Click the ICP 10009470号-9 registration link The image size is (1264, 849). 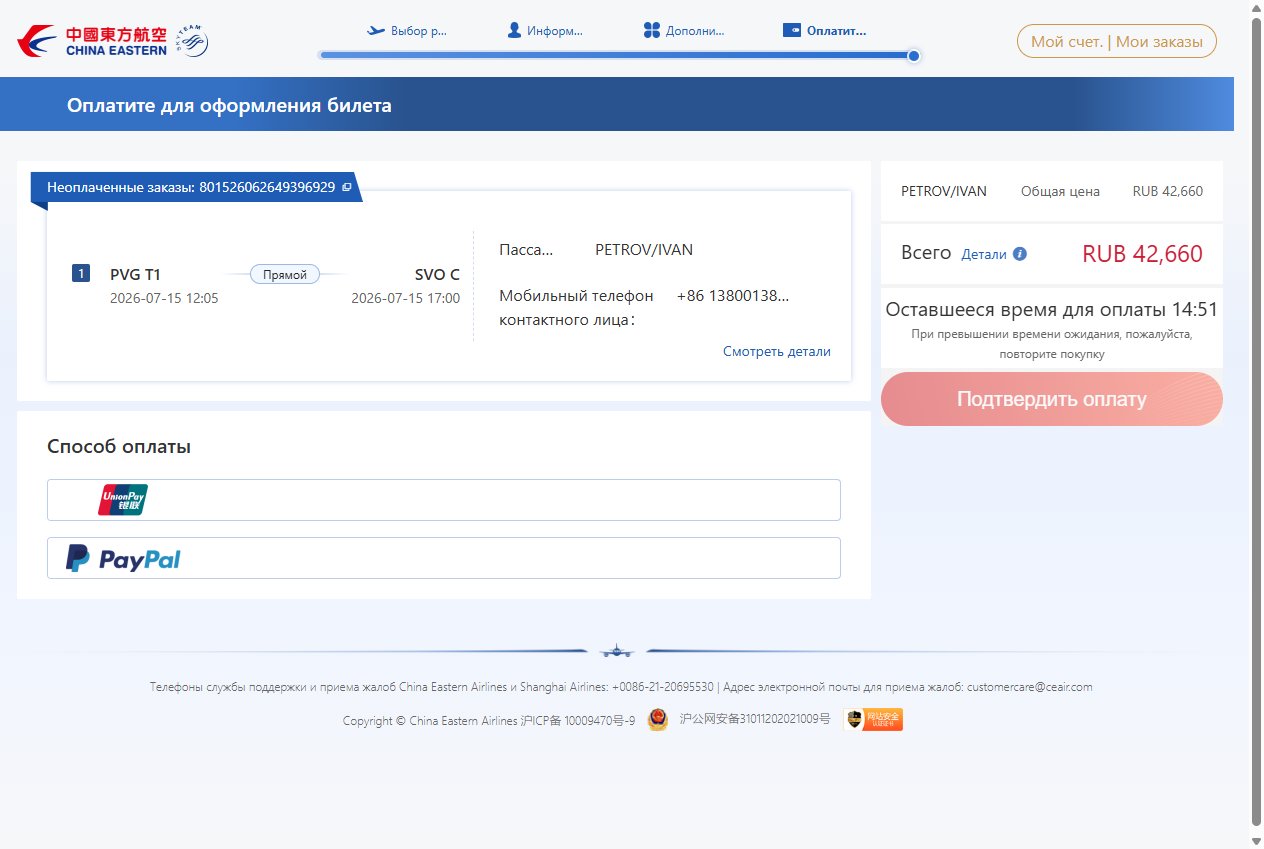coord(578,720)
